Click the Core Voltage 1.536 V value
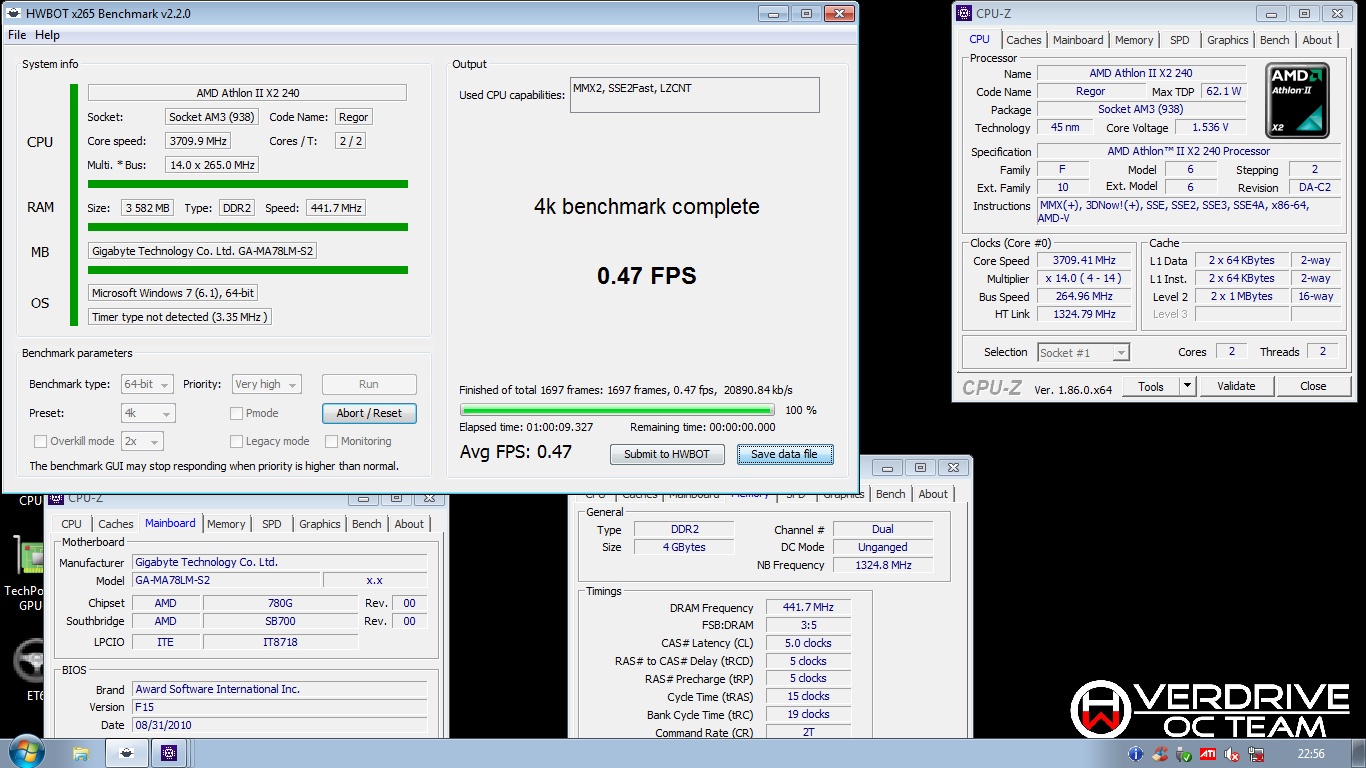This screenshot has width=1366, height=768. [x=1210, y=128]
